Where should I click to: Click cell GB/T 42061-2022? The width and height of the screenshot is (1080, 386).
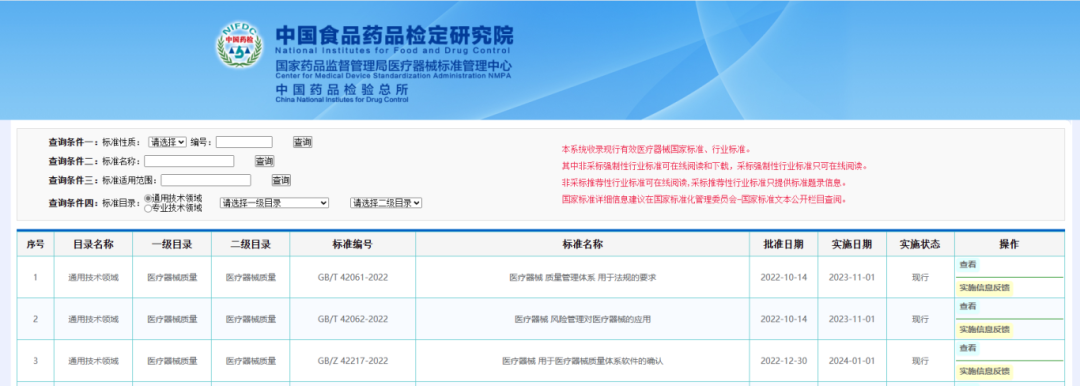(x=353, y=278)
